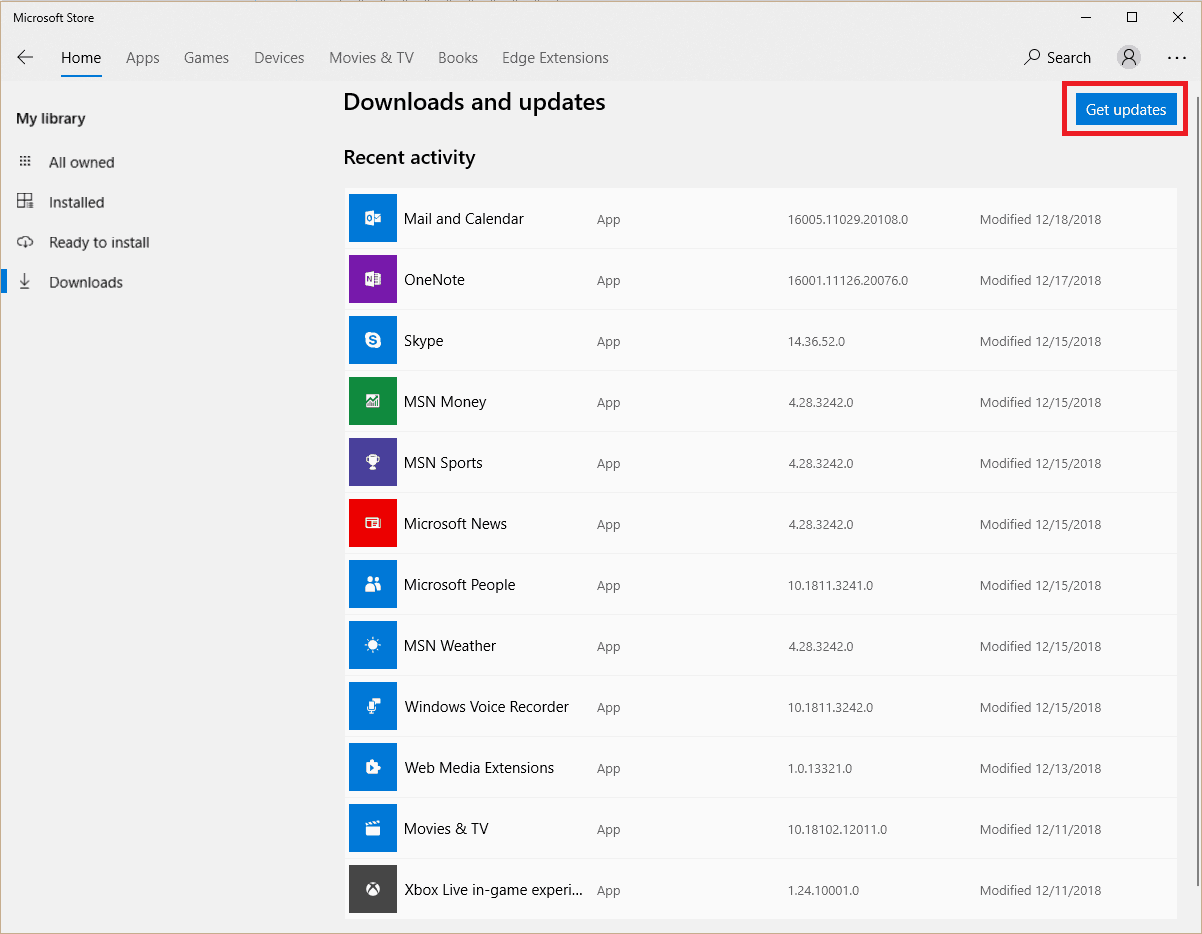Open the Games tab
The height and width of the screenshot is (934, 1202).
click(207, 57)
